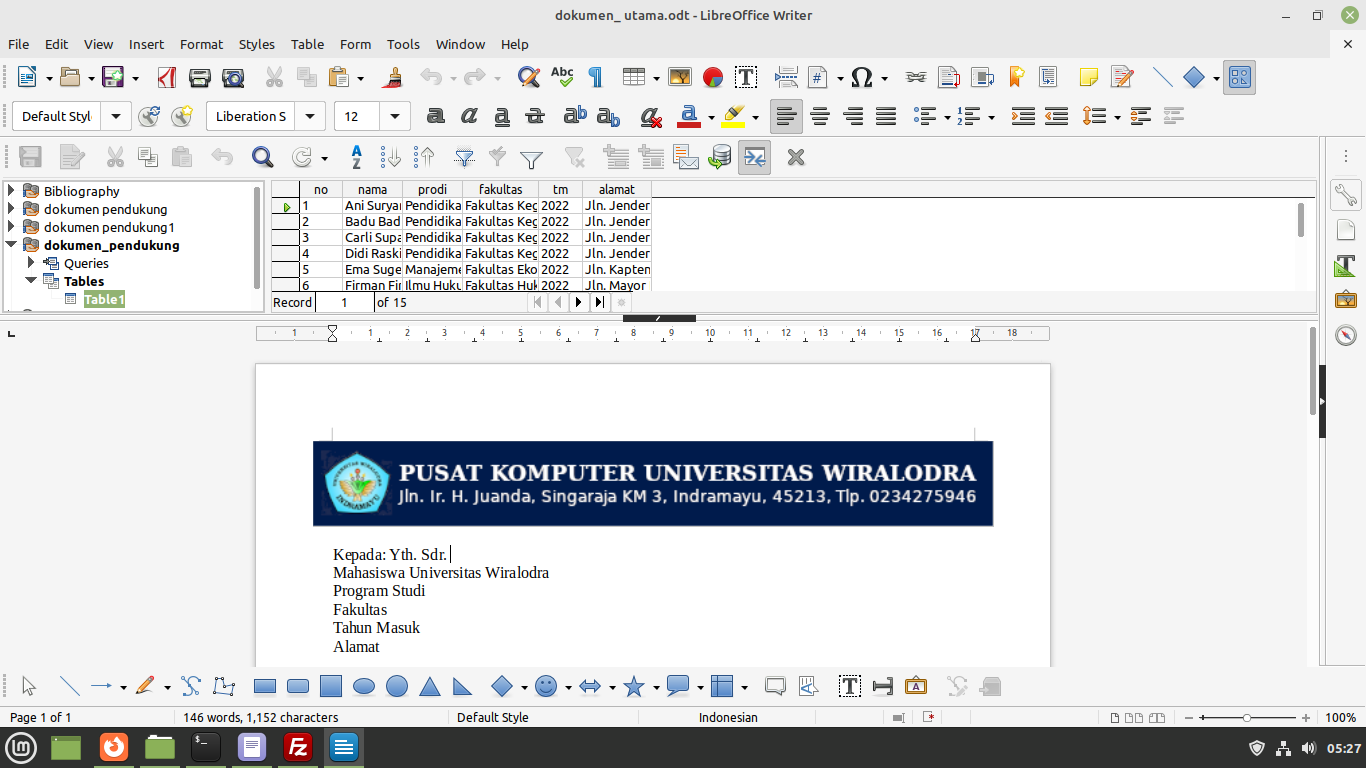
Task: Insert Fontwork text from drawing bar
Action: (916, 687)
